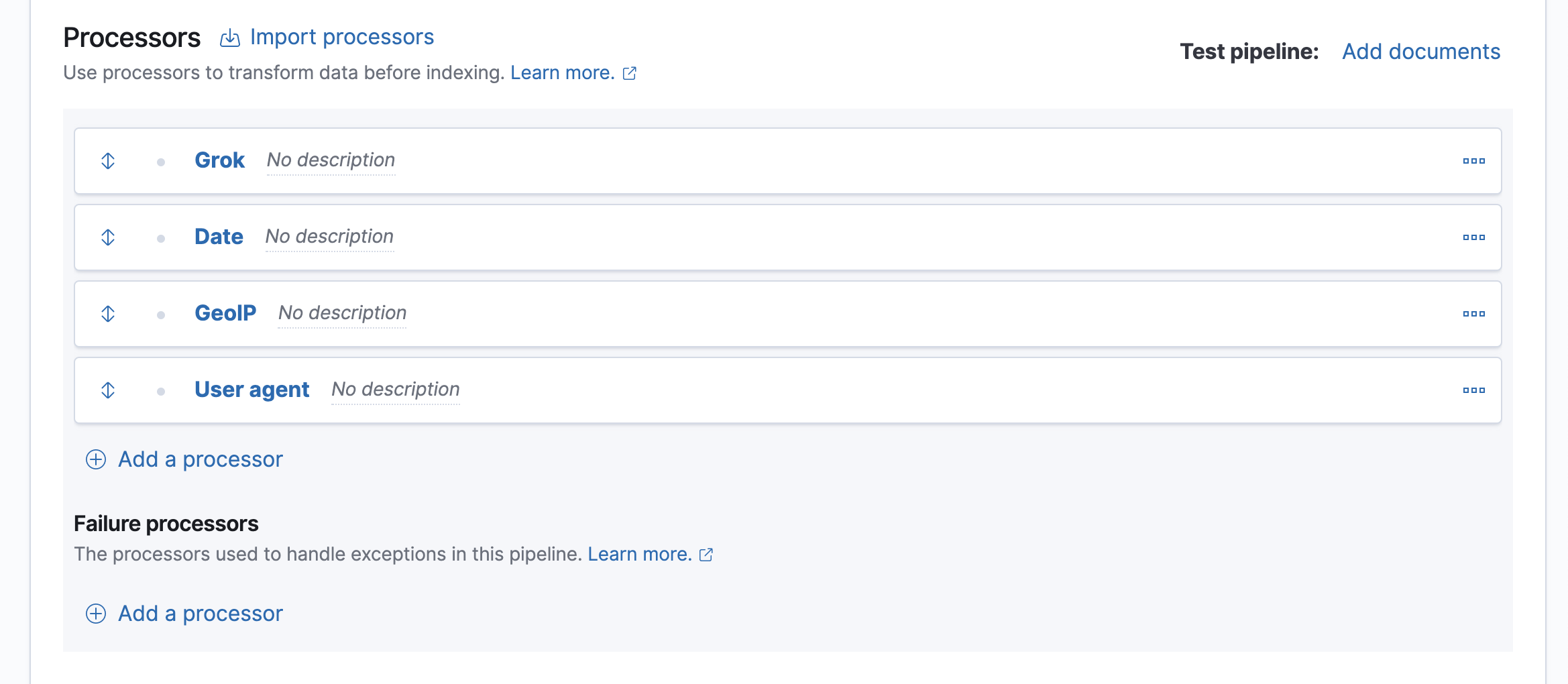Click the plus icon under Failure processors
The width and height of the screenshot is (1568, 684).
96,614
